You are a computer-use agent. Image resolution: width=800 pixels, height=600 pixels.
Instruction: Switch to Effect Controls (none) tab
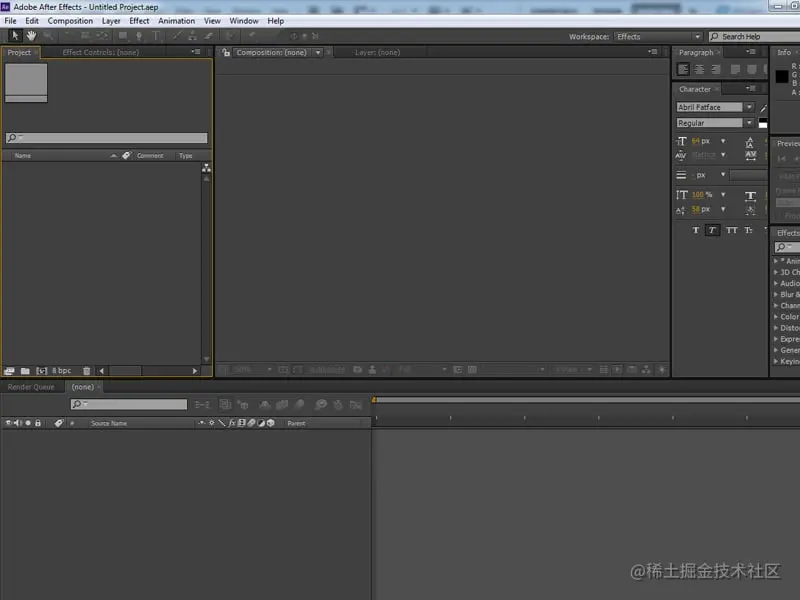101,52
